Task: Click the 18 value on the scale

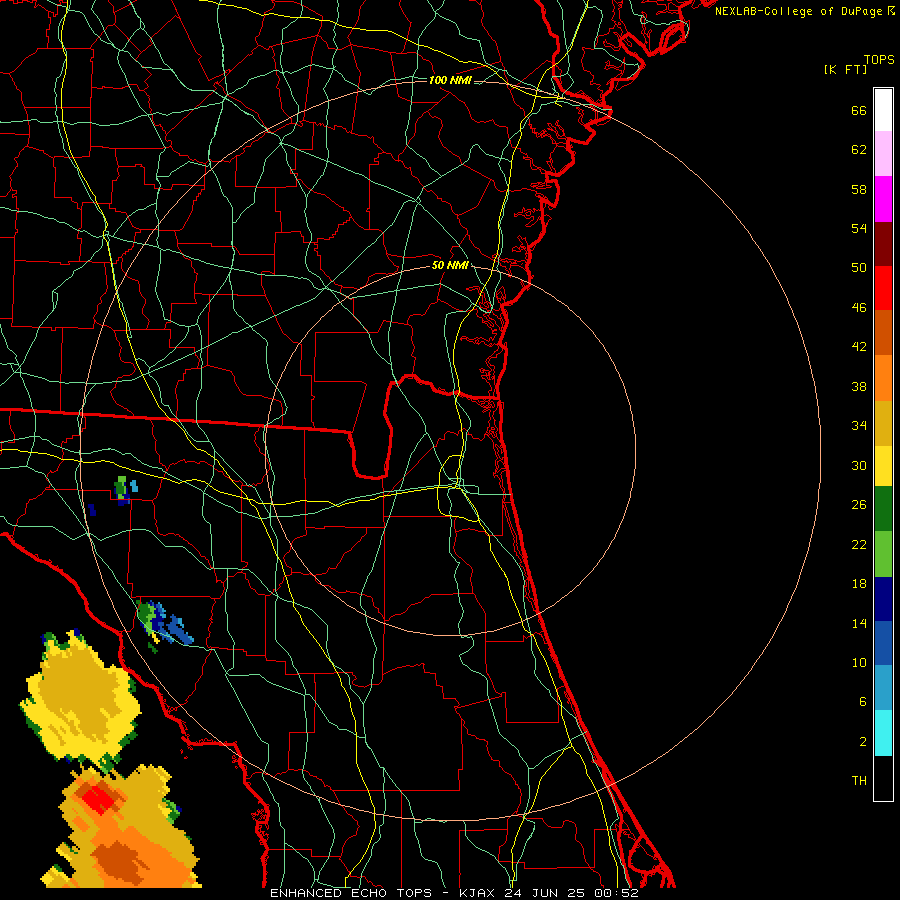Action: pyautogui.click(x=859, y=584)
